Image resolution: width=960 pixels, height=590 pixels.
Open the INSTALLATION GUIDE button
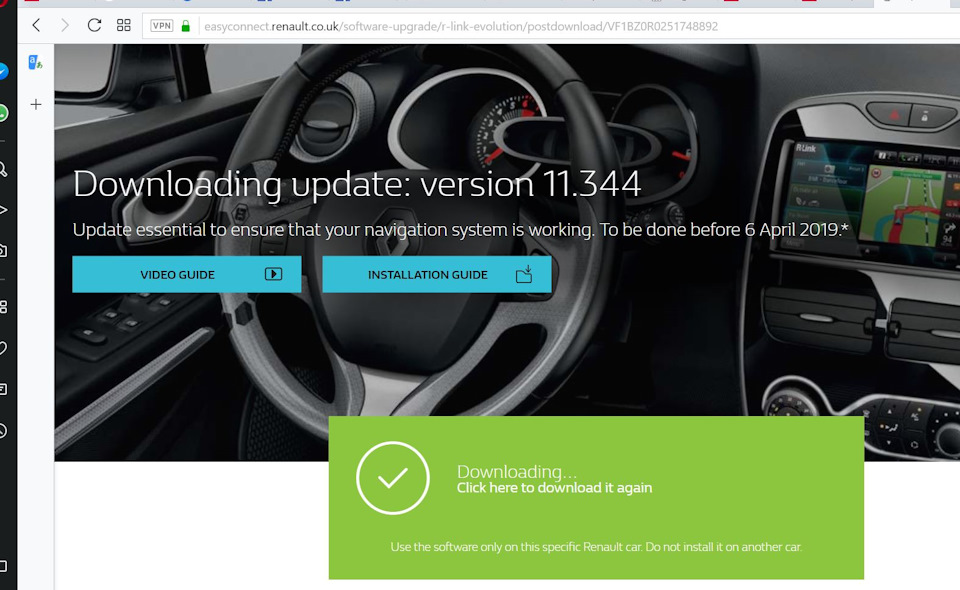[437, 274]
